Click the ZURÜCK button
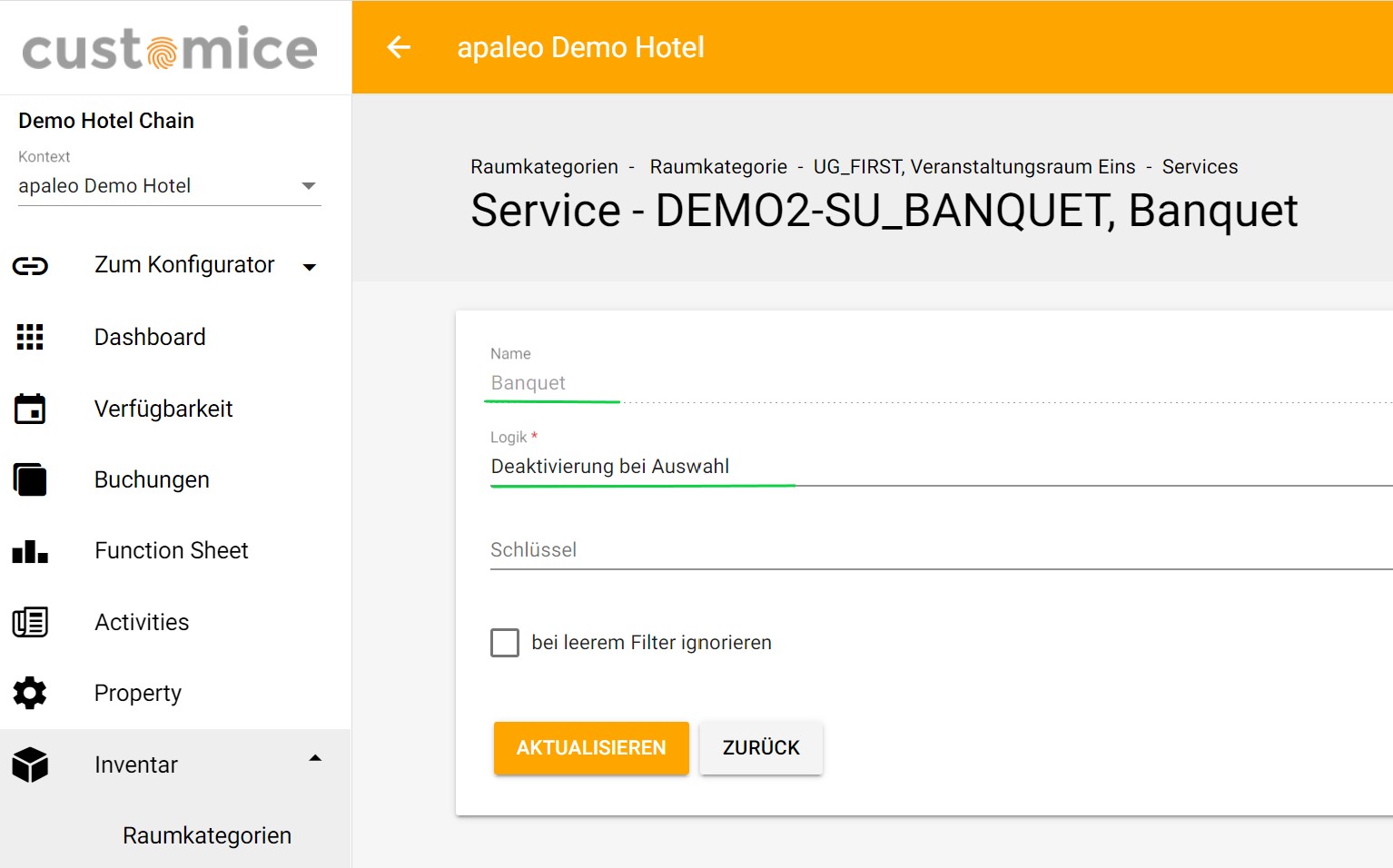 [761, 748]
